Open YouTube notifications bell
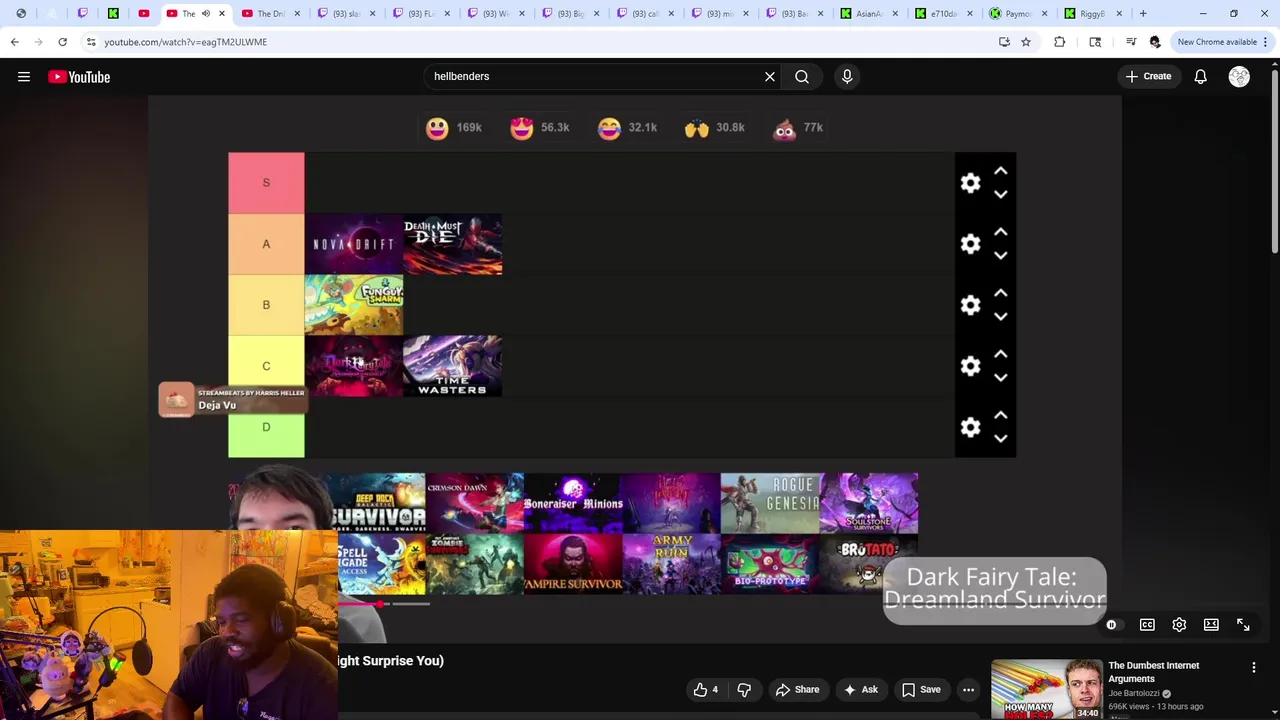1280x720 pixels. pyautogui.click(x=1200, y=77)
